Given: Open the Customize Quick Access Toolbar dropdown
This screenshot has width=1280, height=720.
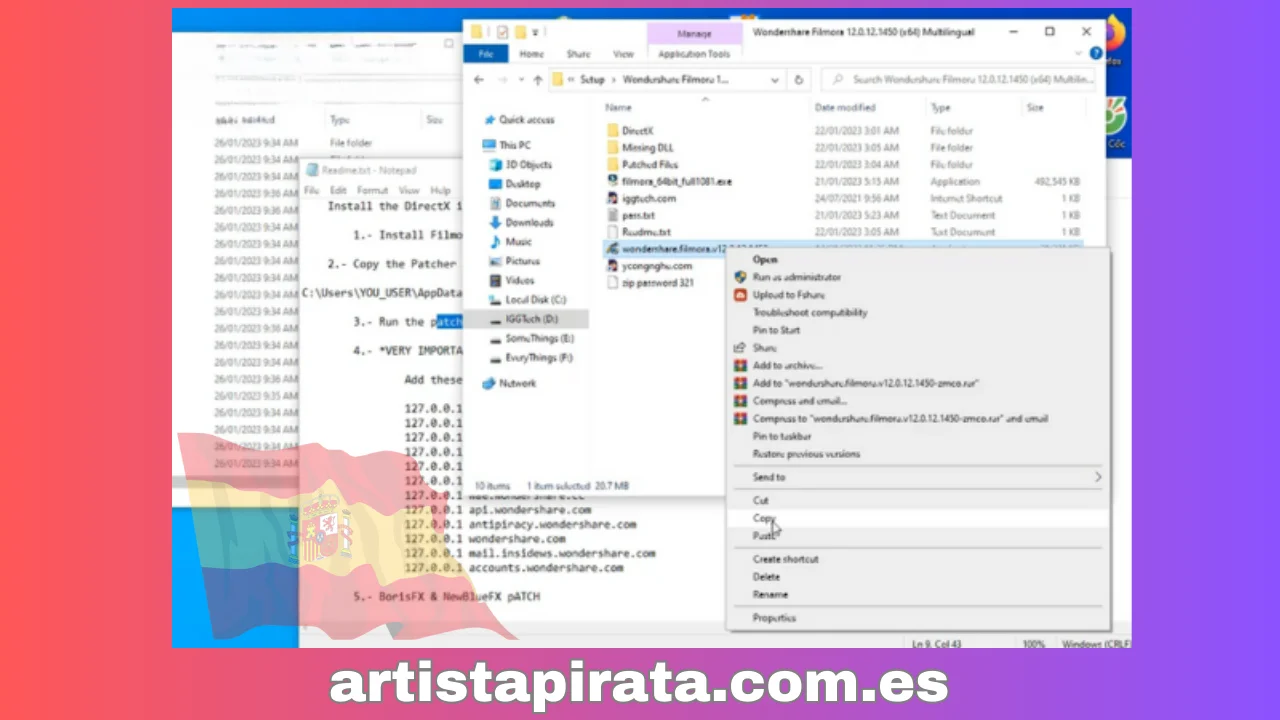Looking at the screenshot, I should tap(536, 33).
